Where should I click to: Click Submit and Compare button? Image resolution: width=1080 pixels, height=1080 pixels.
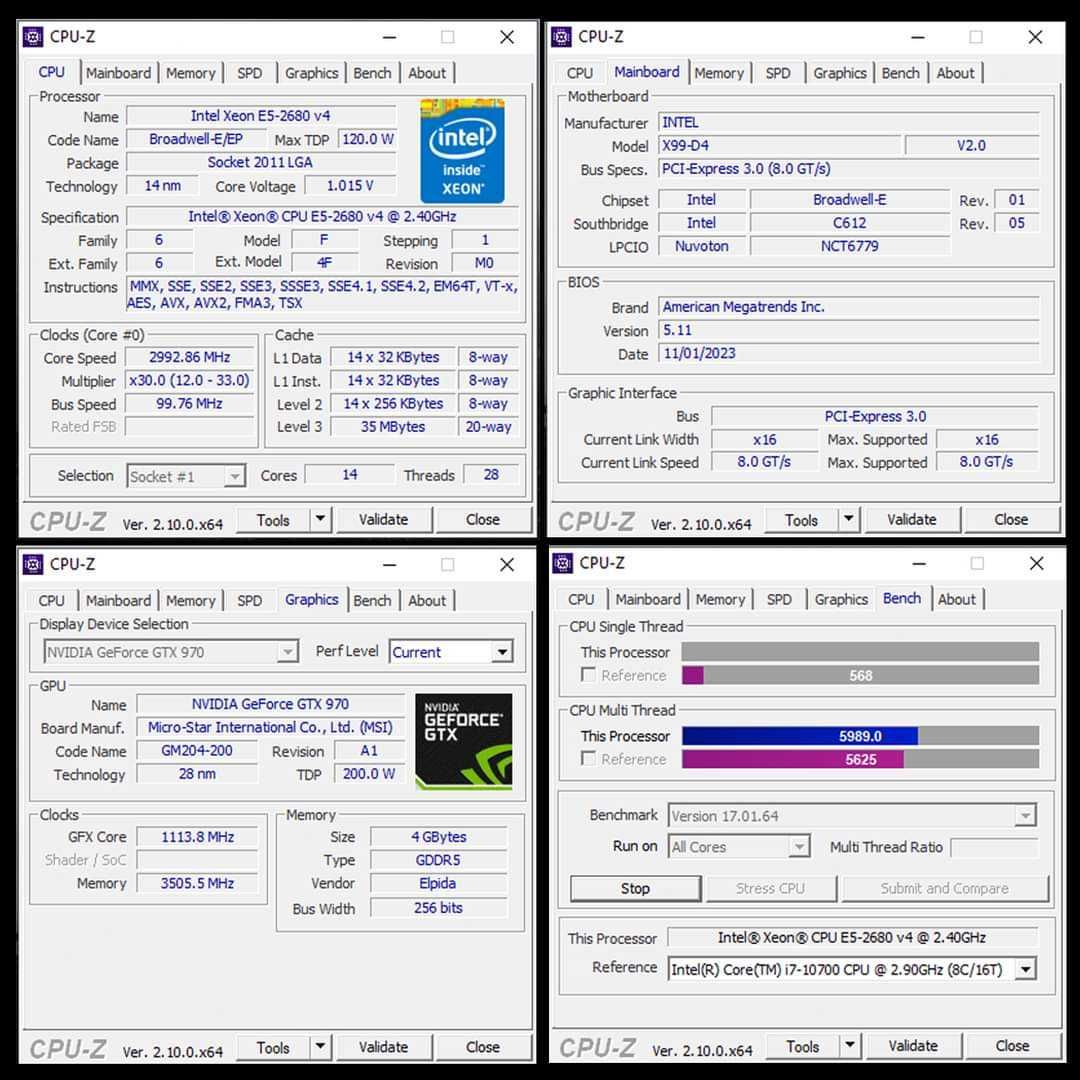(x=945, y=889)
